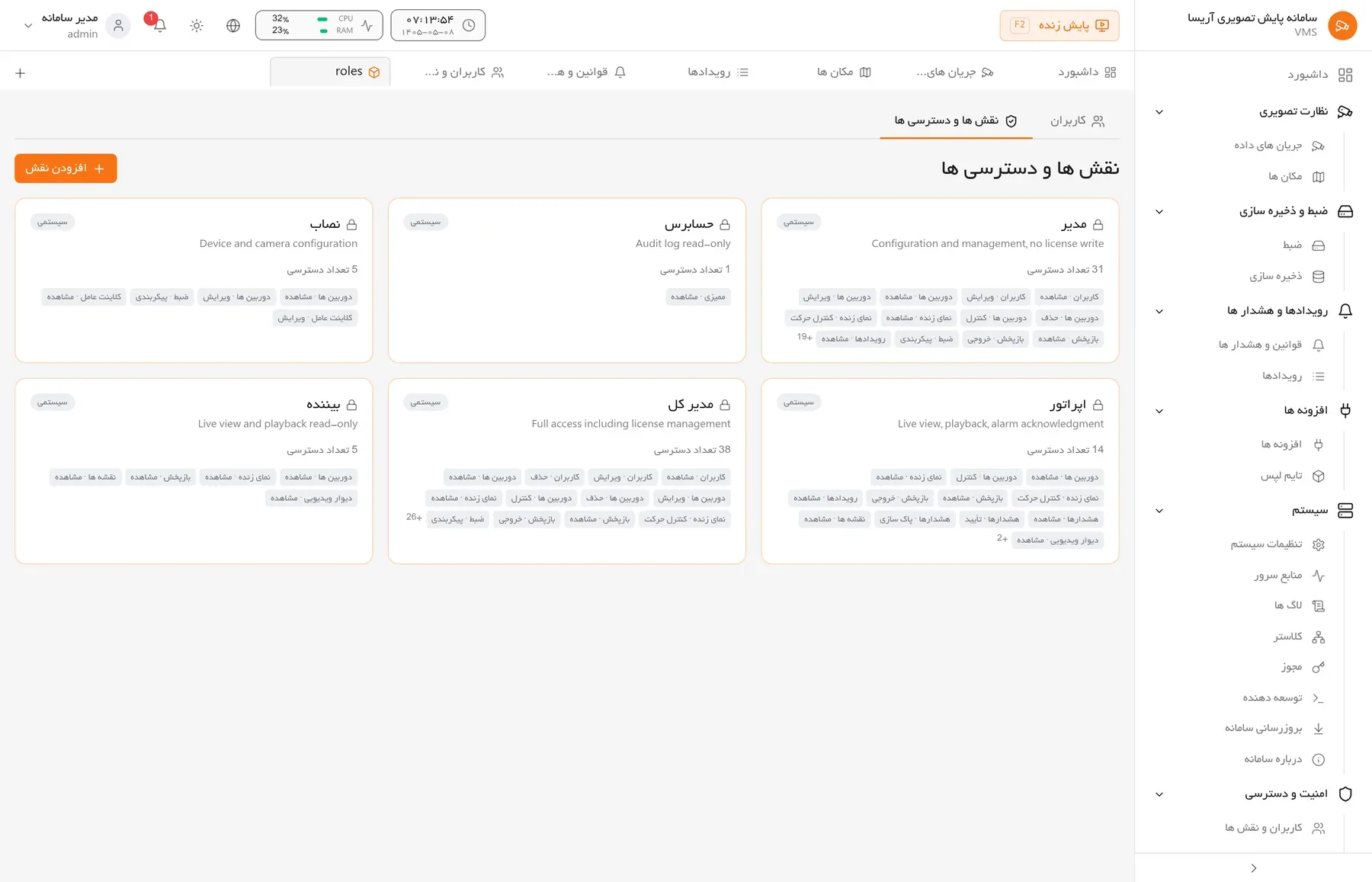Image resolution: width=1372 pixels, height=882 pixels.
Task: Collapse رویدادها و هشدار ها sidebar section
Action: point(1159,311)
